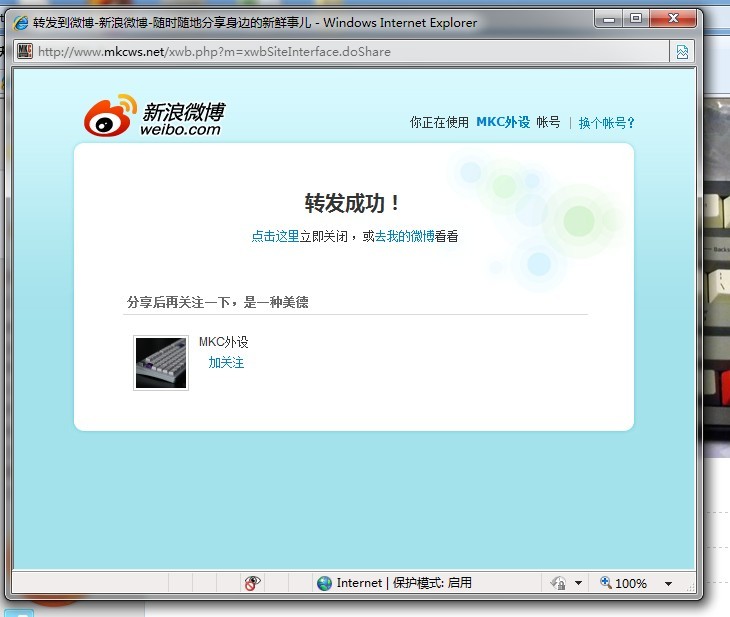
Task: Click 点击这里 to close the window
Action: click(275, 236)
